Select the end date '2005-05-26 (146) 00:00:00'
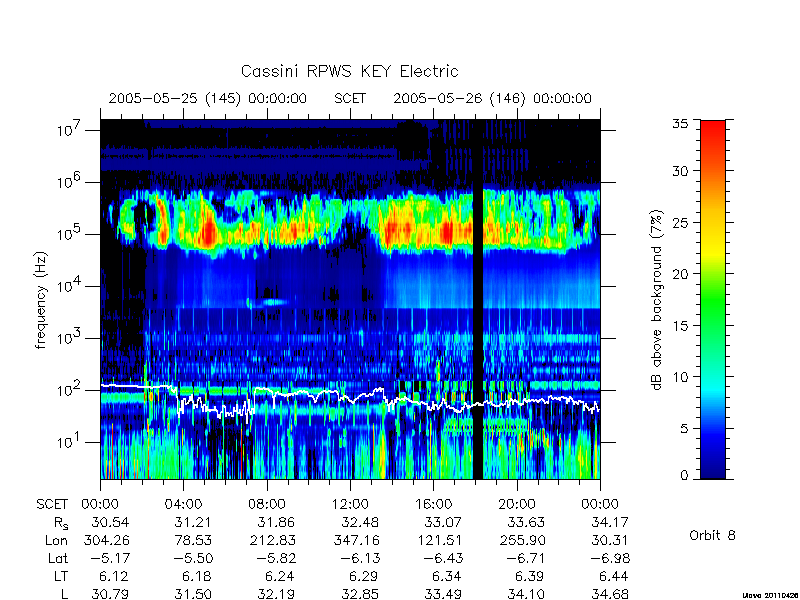800x600 pixels. [492, 98]
